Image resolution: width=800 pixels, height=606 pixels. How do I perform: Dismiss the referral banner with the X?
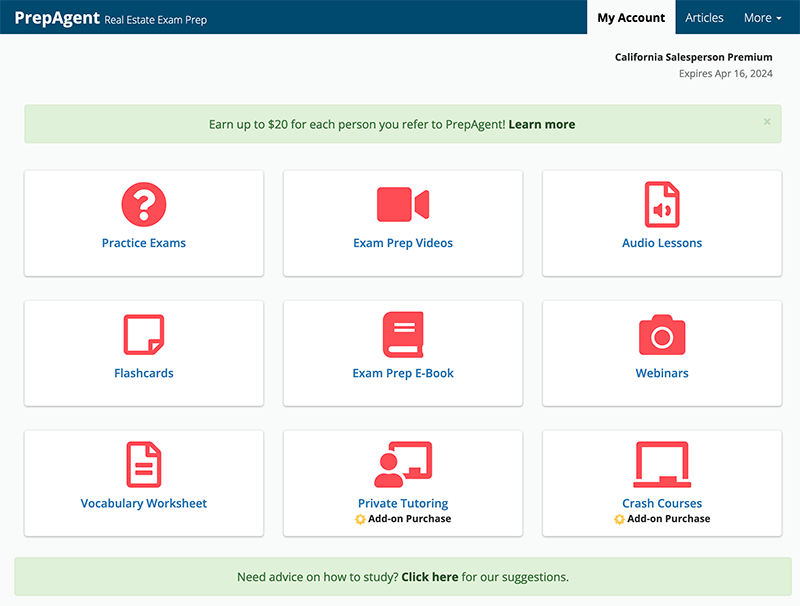(767, 121)
